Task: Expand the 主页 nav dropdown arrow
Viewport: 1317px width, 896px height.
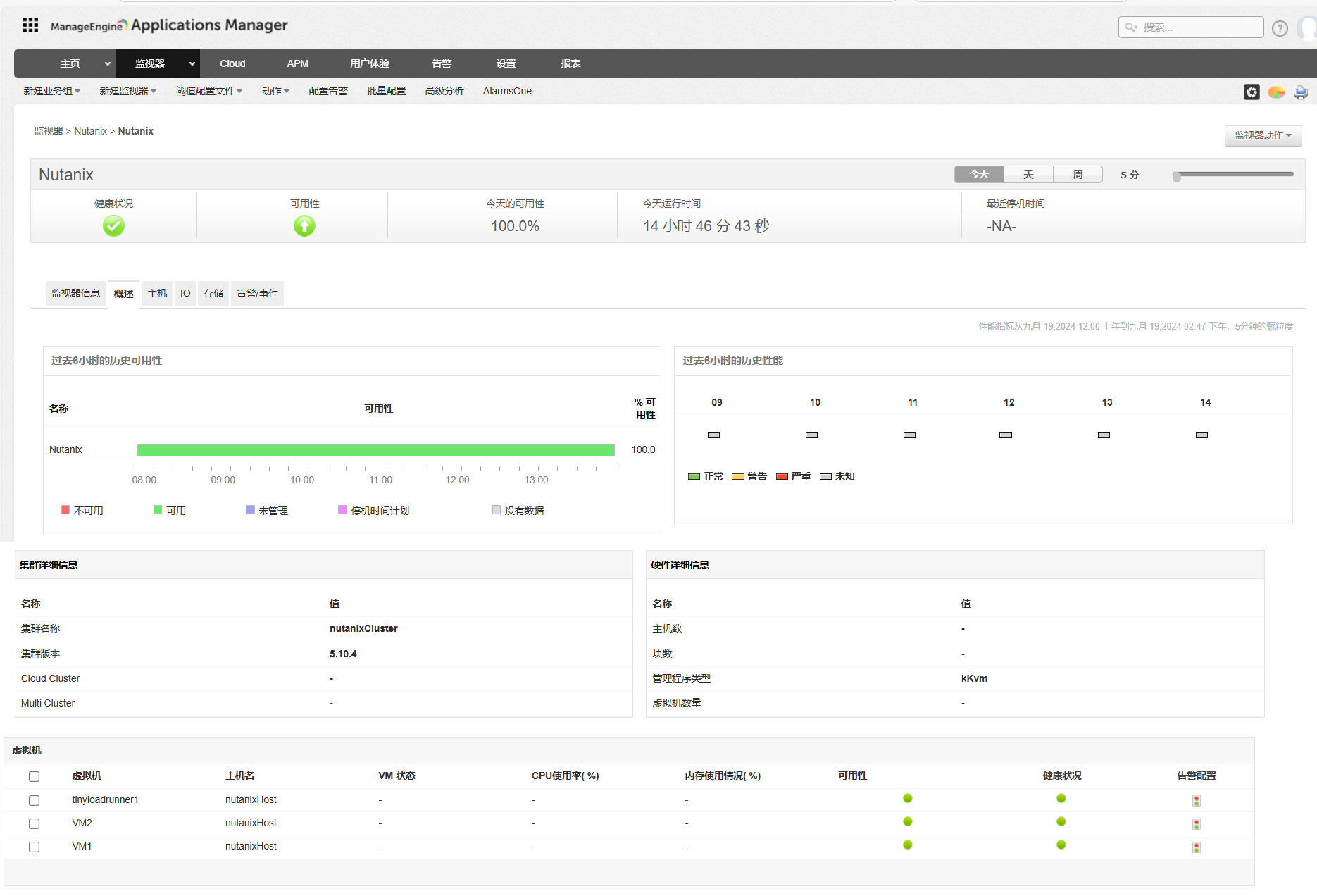Action: click(x=108, y=64)
